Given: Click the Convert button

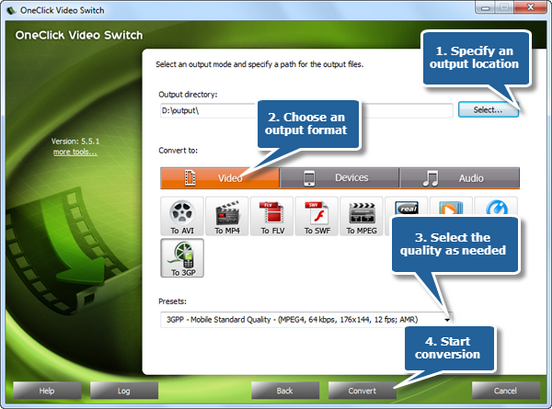Looking at the screenshot, I should (x=362, y=391).
